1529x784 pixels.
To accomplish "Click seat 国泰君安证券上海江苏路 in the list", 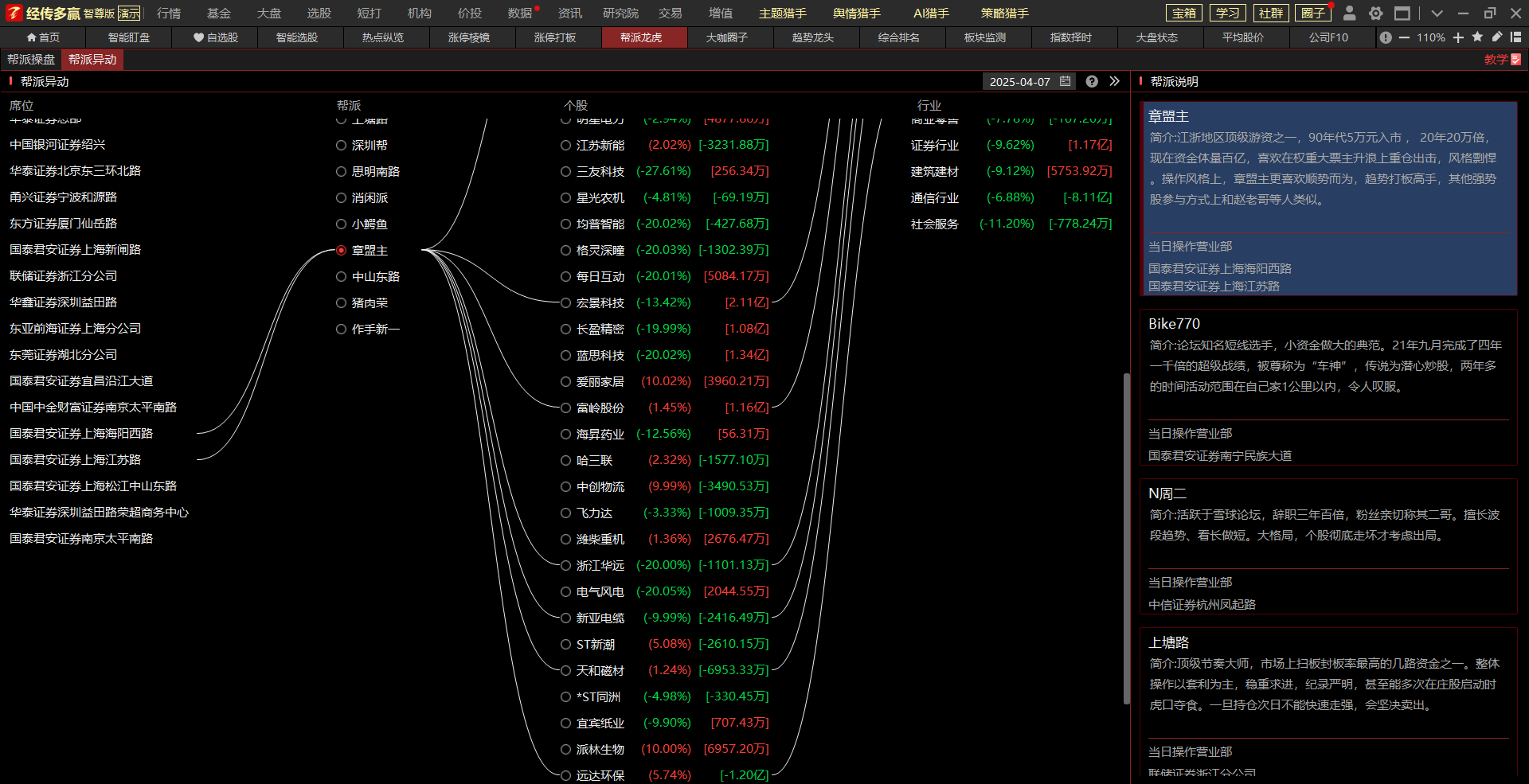I will pos(75,459).
